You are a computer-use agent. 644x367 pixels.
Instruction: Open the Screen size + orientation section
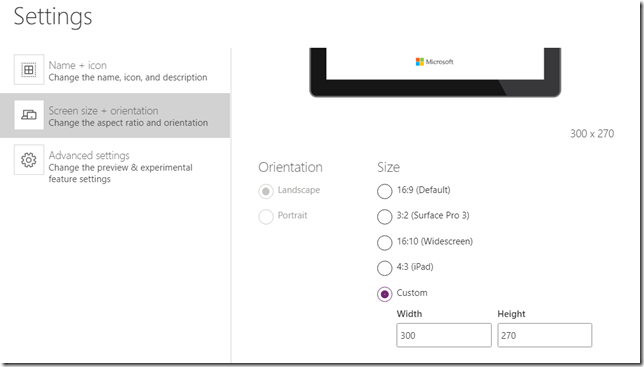coord(115,115)
